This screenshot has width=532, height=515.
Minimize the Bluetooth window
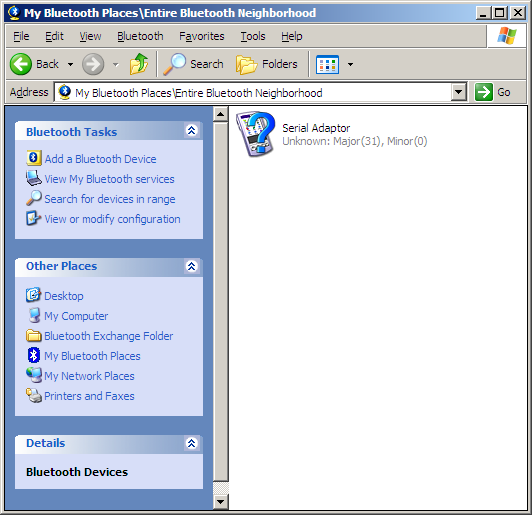[483, 13]
